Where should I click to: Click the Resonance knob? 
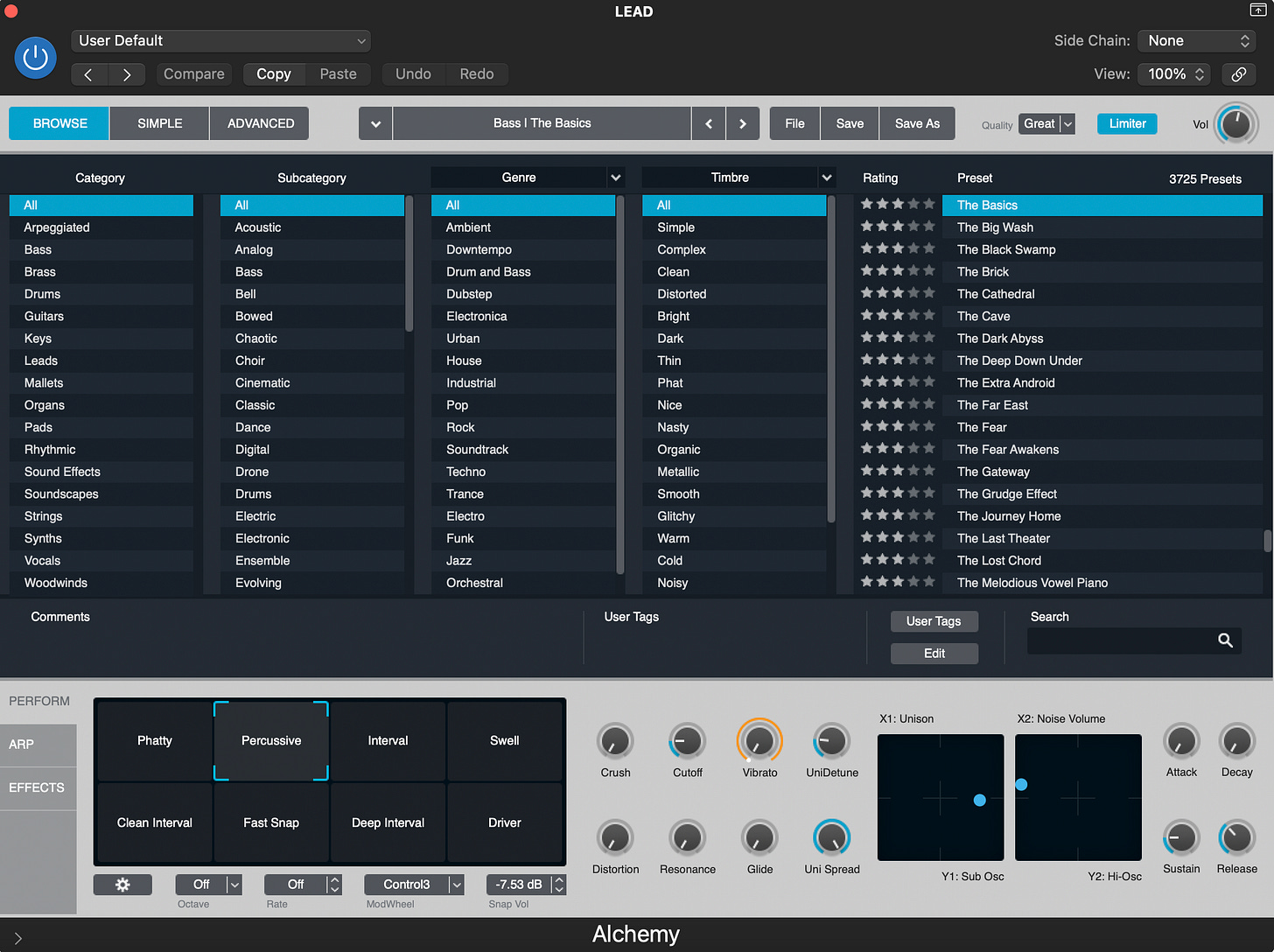[688, 837]
